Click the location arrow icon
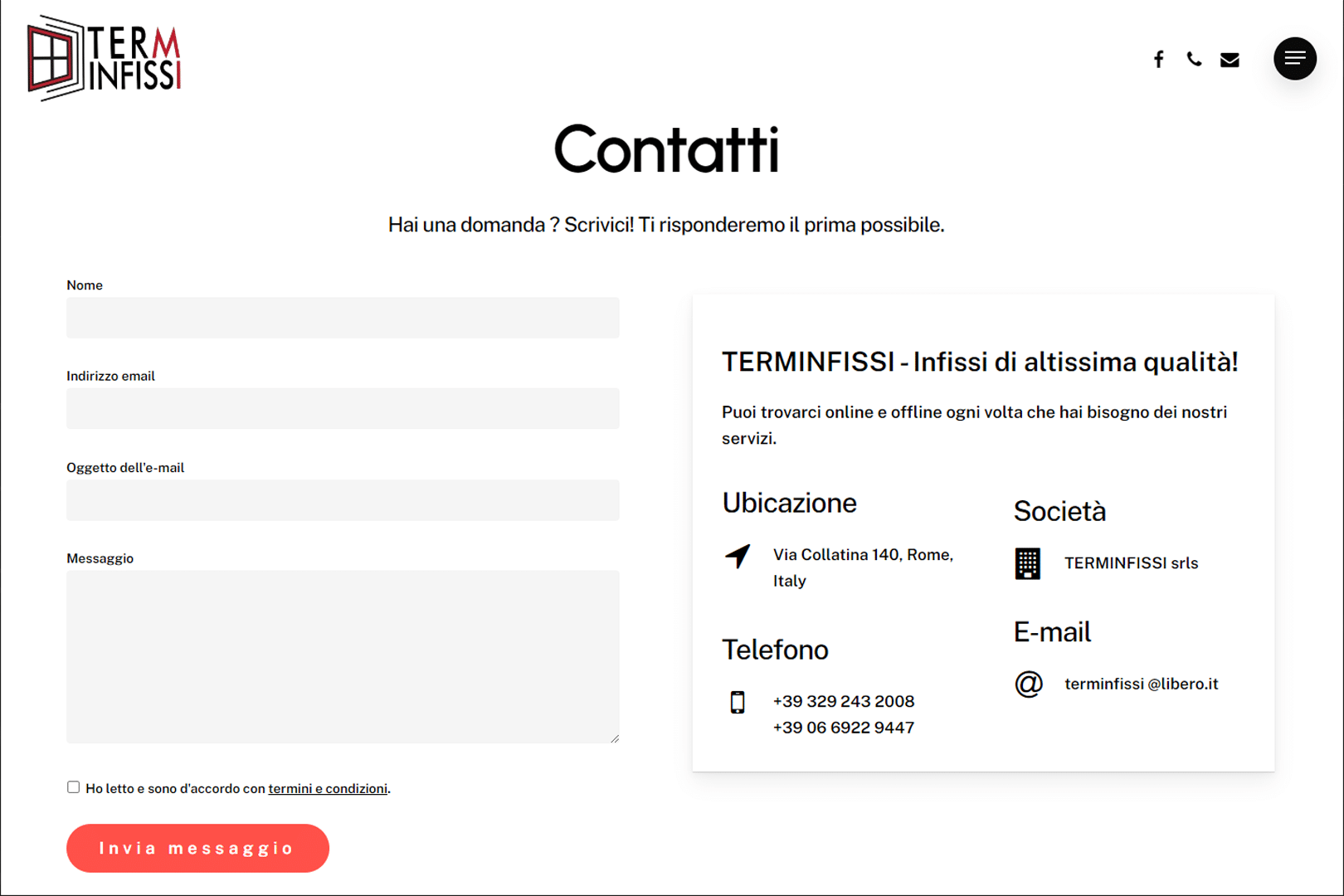 (x=738, y=556)
